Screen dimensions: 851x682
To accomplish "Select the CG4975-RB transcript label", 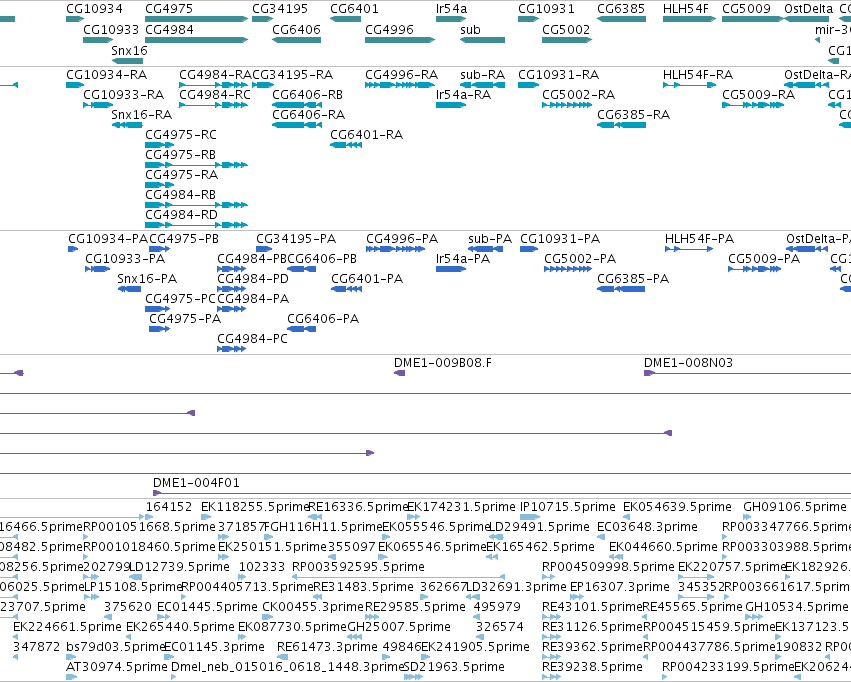I will [x=180, y=155].
